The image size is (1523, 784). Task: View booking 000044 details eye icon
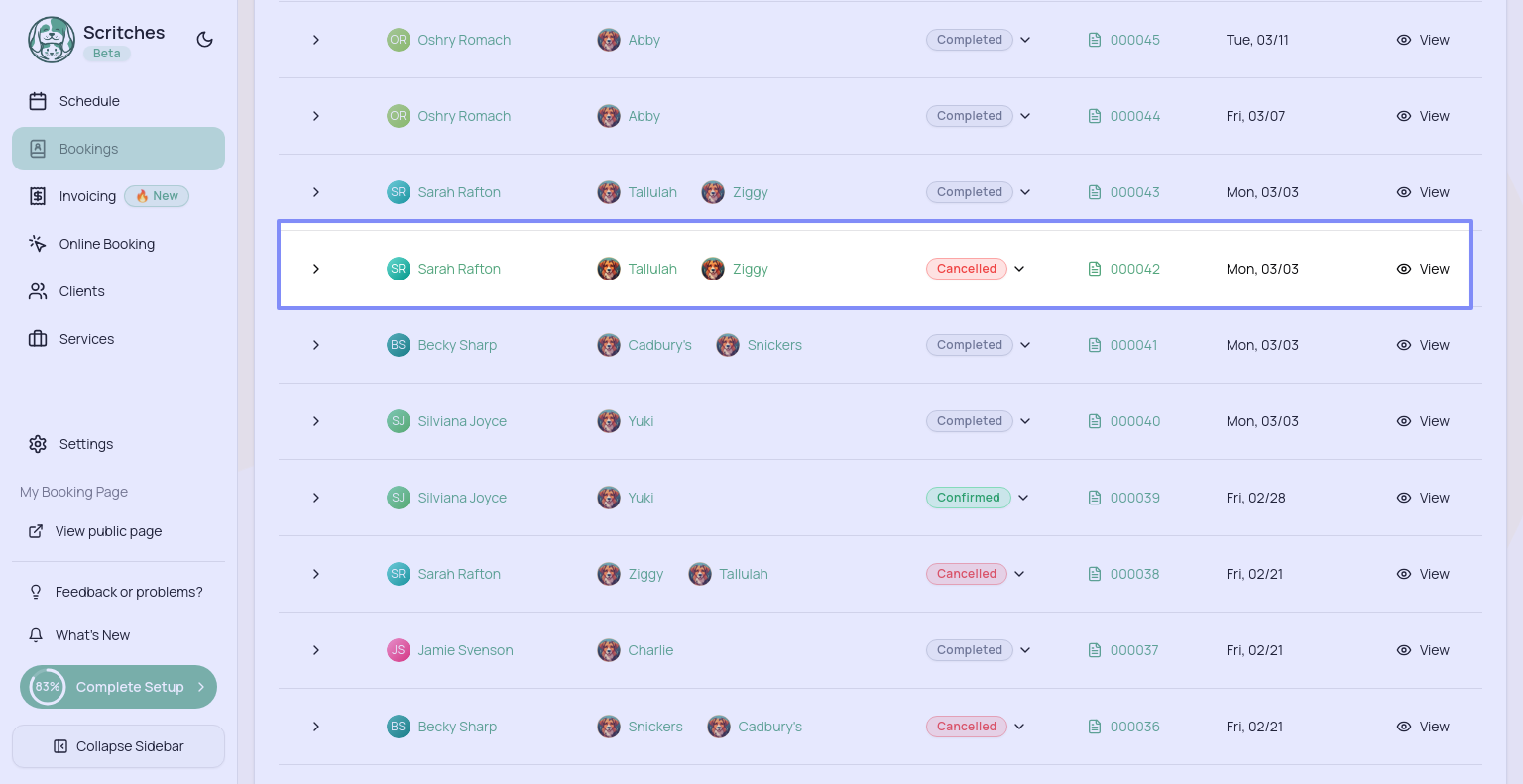[x=1404, y=116]
